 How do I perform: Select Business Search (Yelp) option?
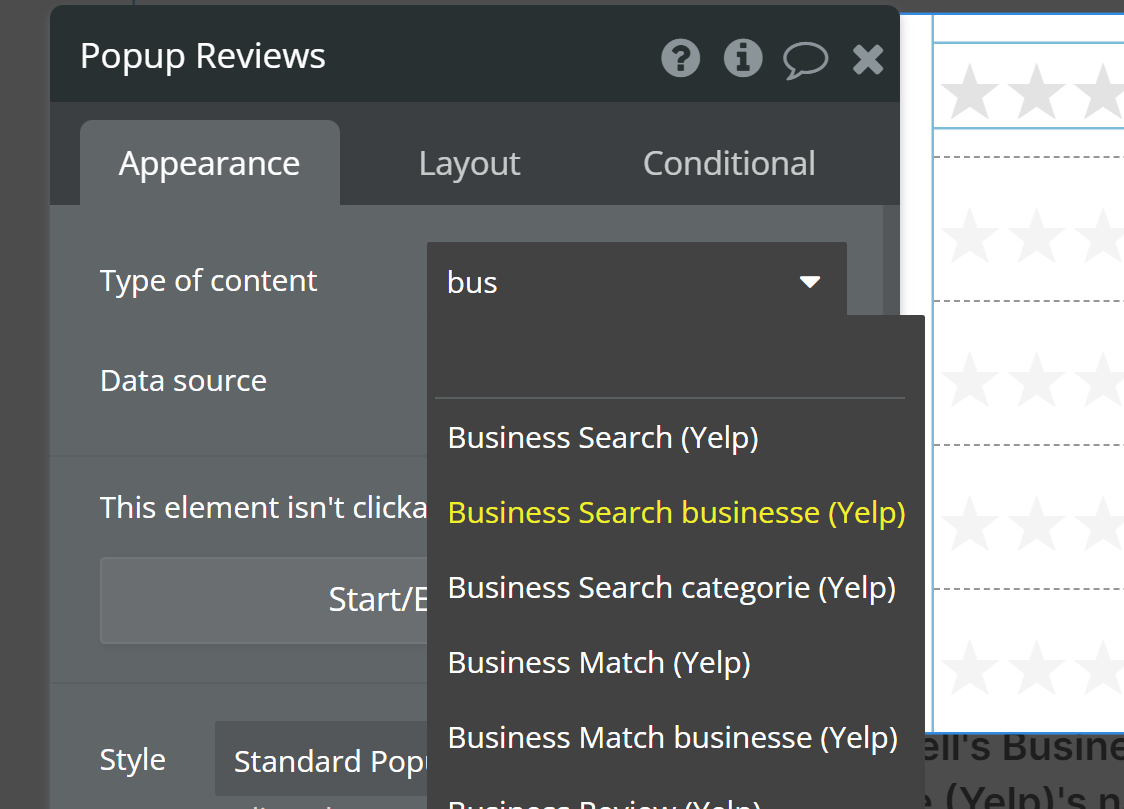tap(603, 438)
